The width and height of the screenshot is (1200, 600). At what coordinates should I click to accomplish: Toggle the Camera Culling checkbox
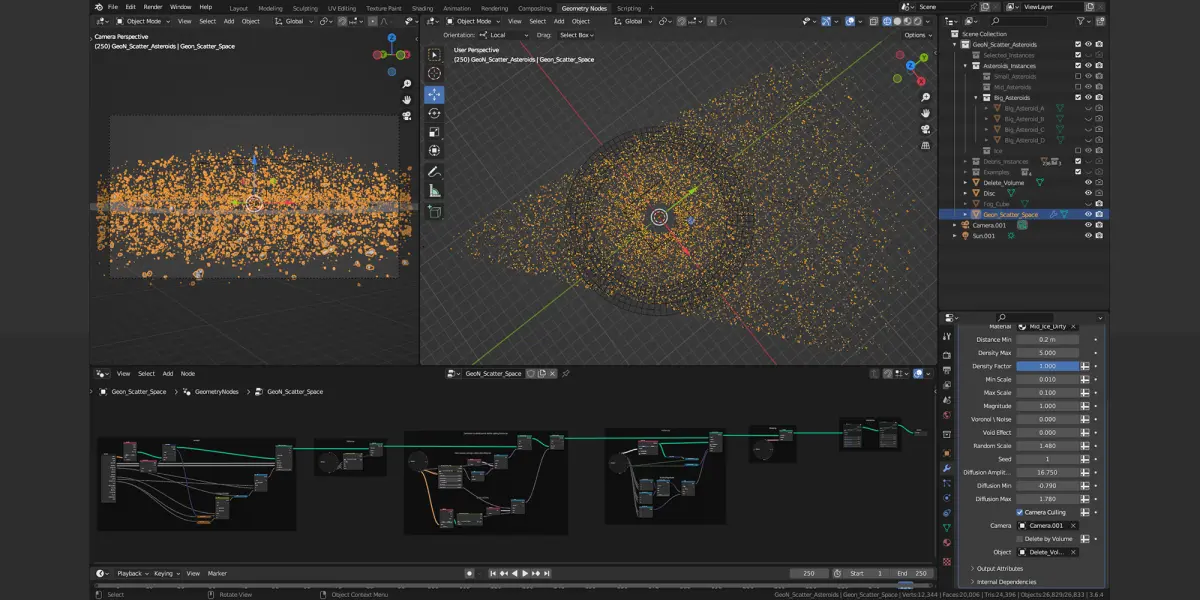point(1018,512)
